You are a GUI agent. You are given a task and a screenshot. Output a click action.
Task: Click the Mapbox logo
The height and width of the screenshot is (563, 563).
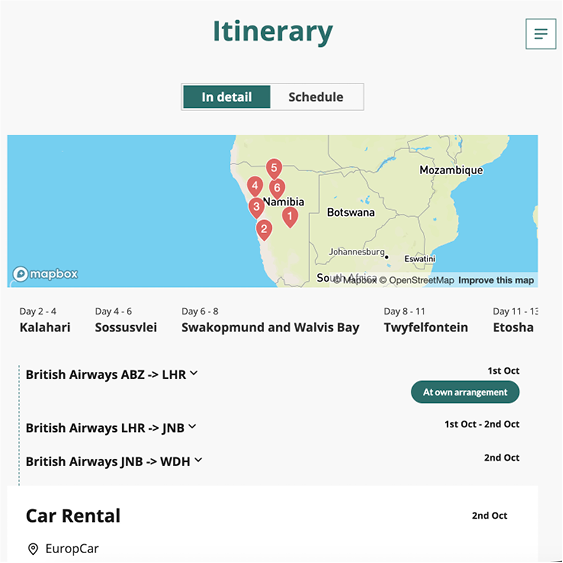[x=45, y=274]
